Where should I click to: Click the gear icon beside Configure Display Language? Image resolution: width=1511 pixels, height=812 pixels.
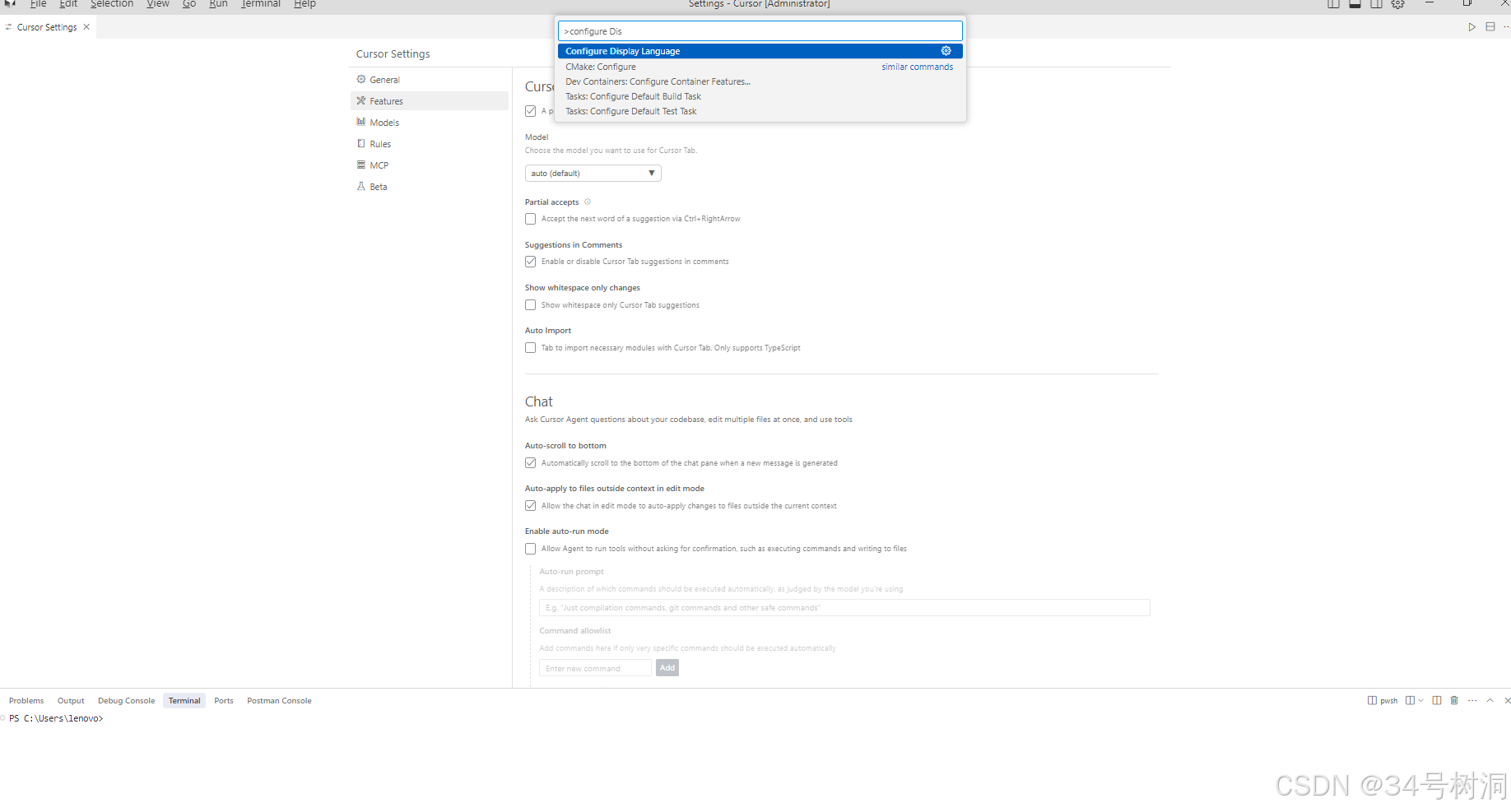946,51
